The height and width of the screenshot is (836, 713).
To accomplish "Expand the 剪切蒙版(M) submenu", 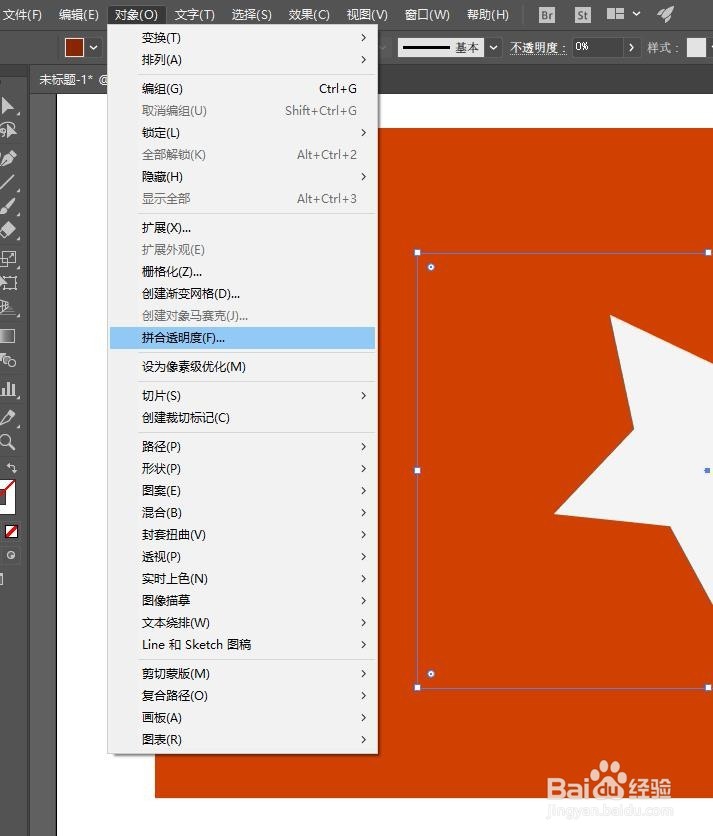I will coord(243,673).
